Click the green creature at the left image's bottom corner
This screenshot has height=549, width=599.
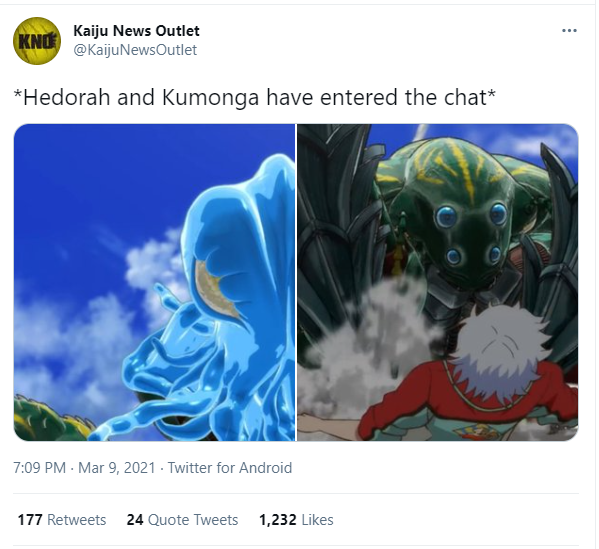tap(50, 419)
